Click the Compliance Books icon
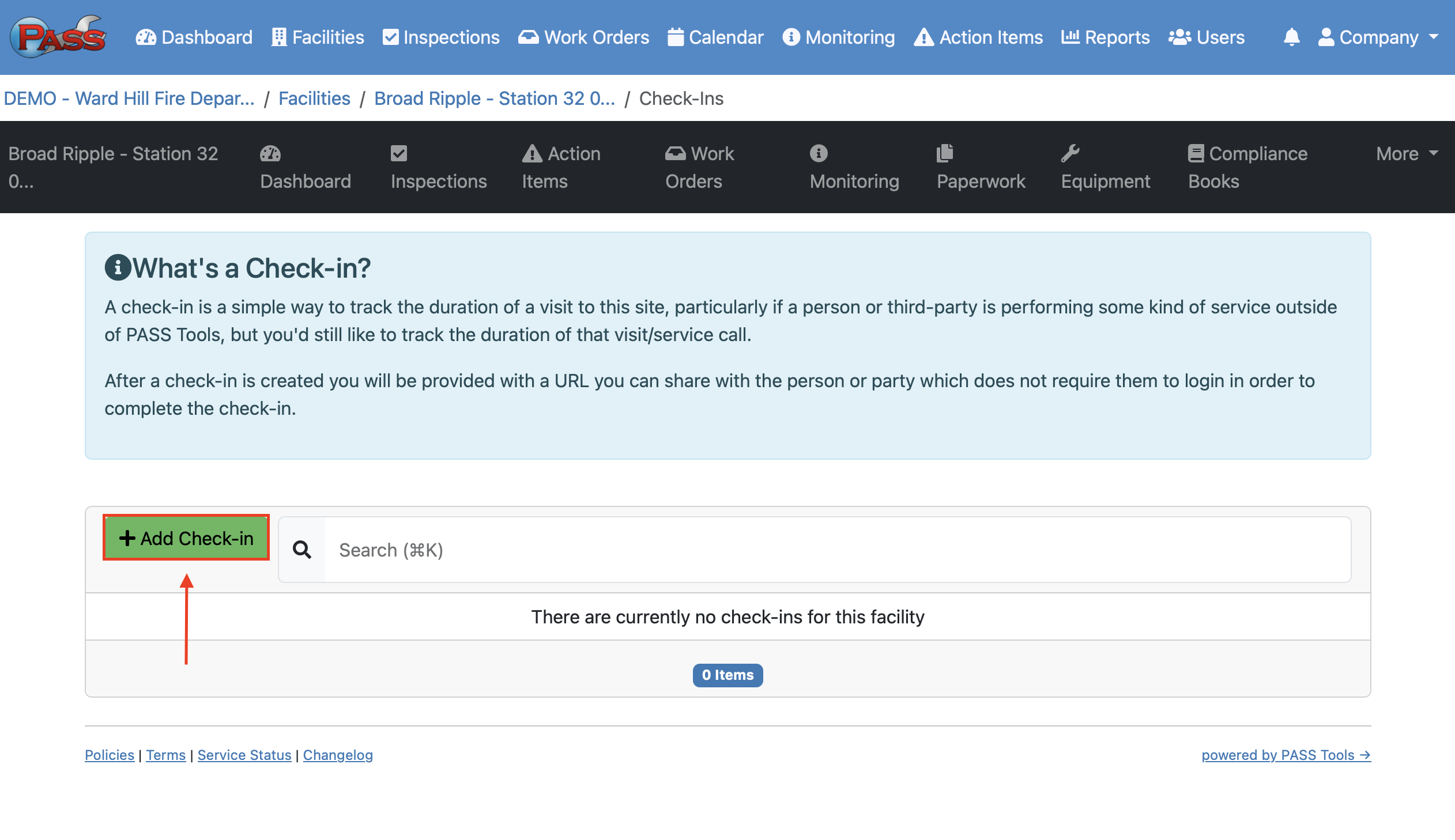Viewport: 1455px width, 840px height. (1195, 153)
